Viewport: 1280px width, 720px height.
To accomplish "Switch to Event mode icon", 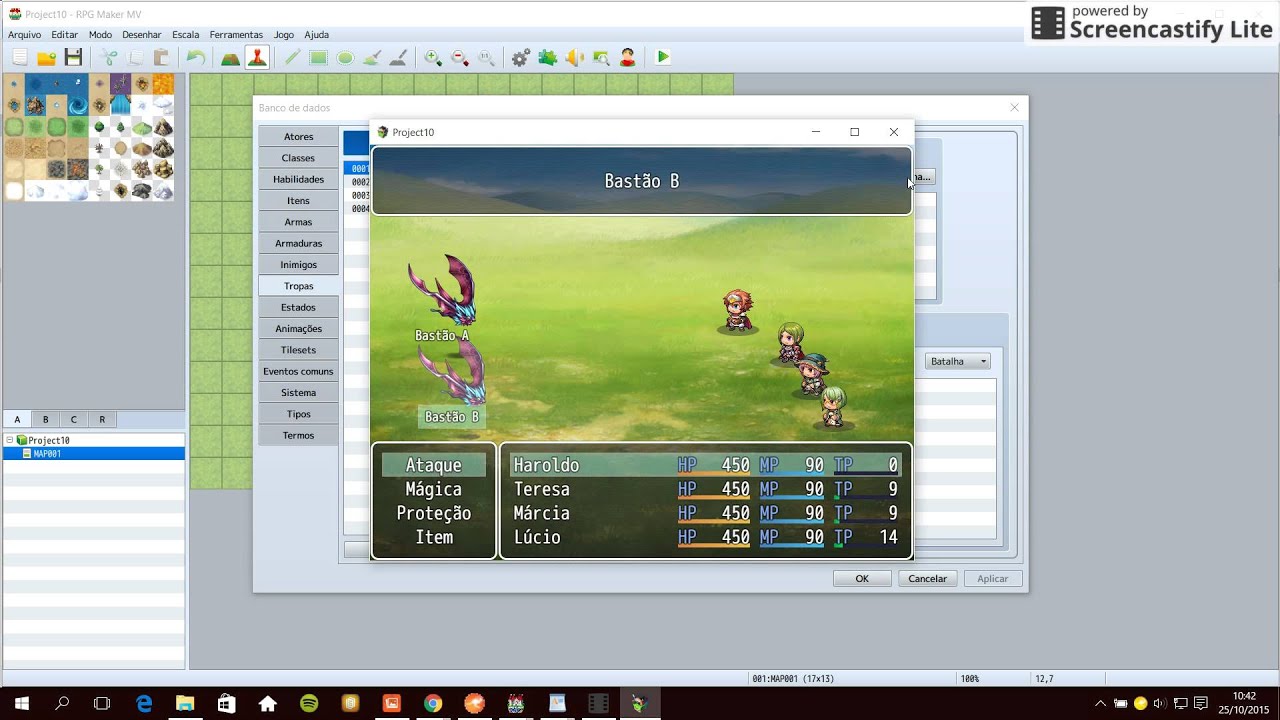I will tap(257, 58).
